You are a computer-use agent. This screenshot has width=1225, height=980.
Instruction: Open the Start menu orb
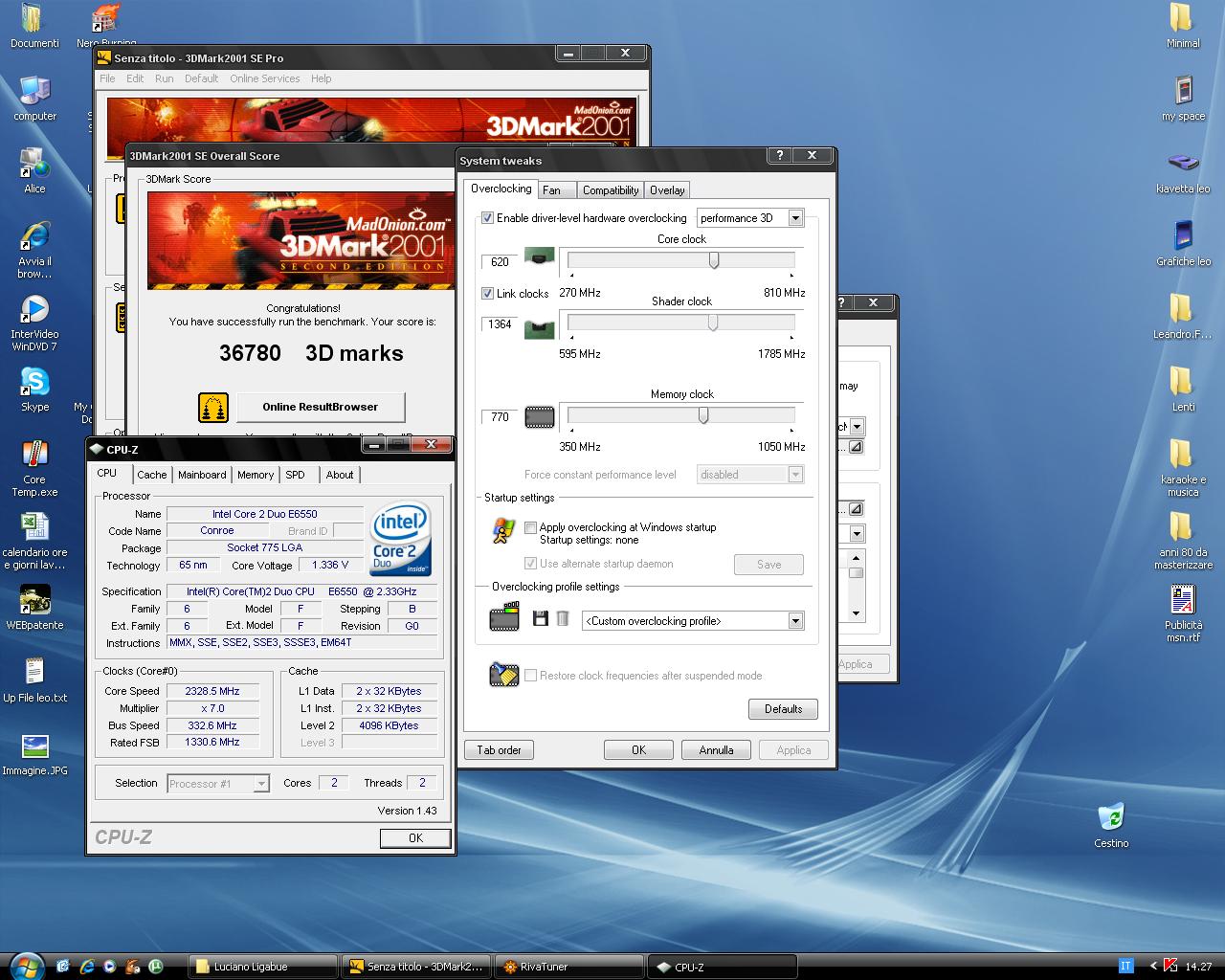tap(26, 966)
